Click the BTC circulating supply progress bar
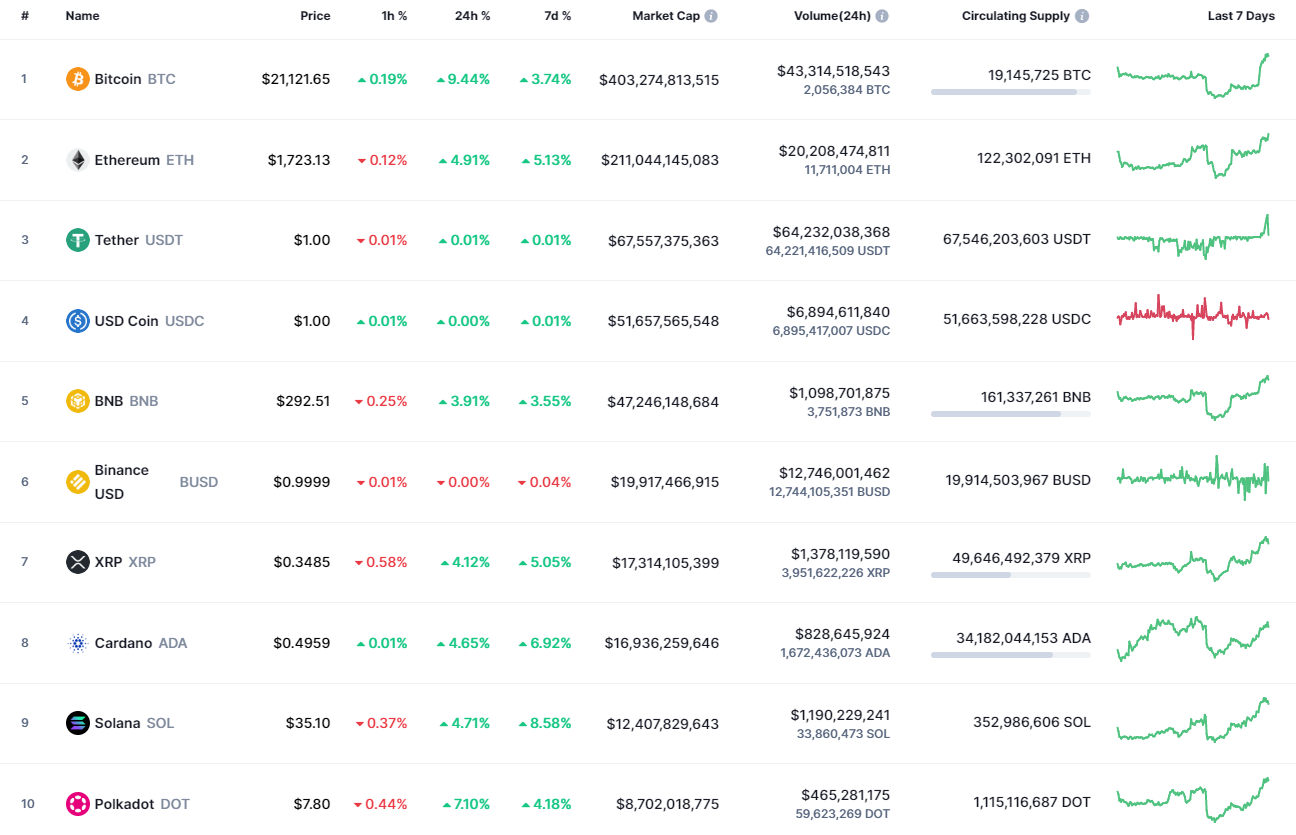 1010,92
